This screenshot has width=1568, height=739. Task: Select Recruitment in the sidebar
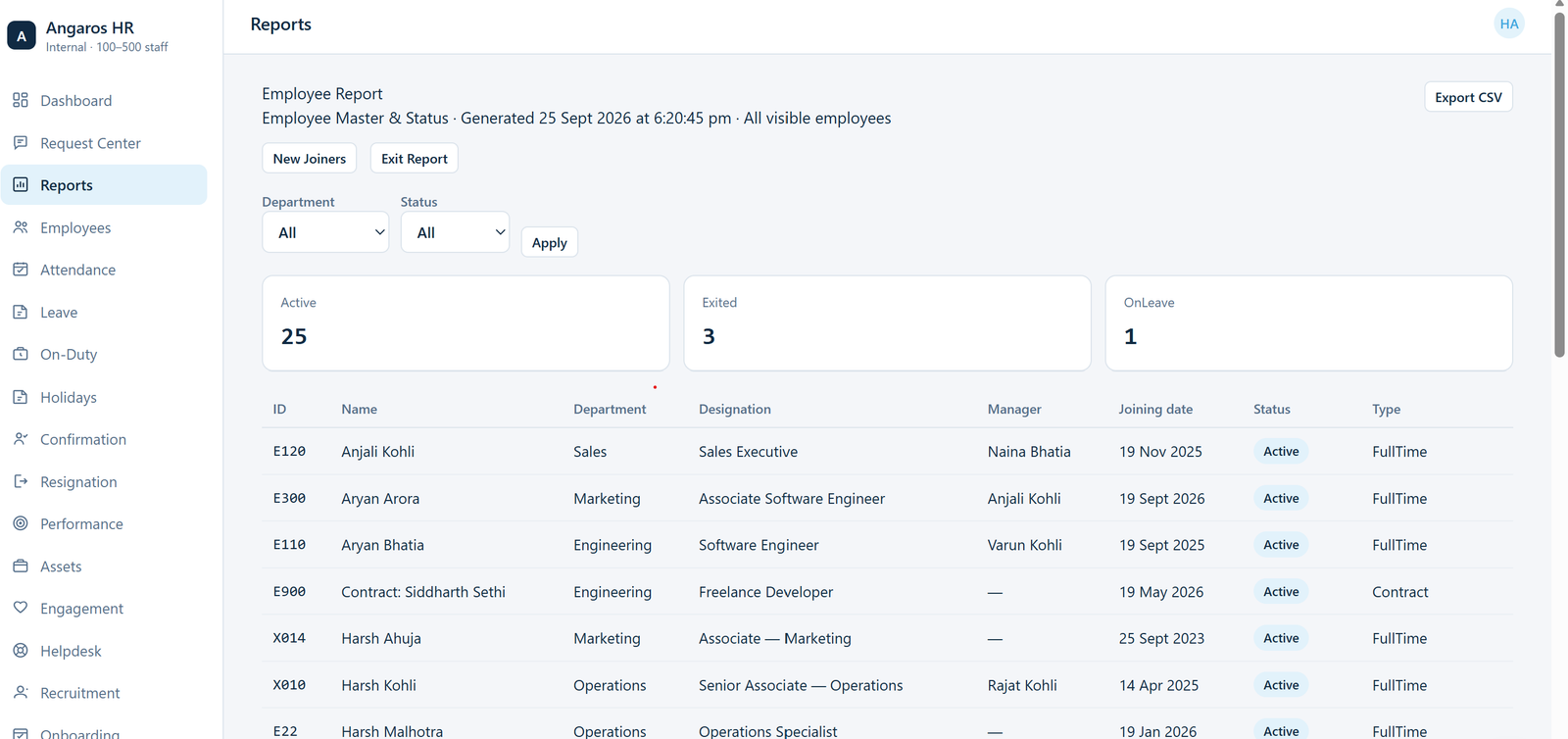(x=104, y=693)
